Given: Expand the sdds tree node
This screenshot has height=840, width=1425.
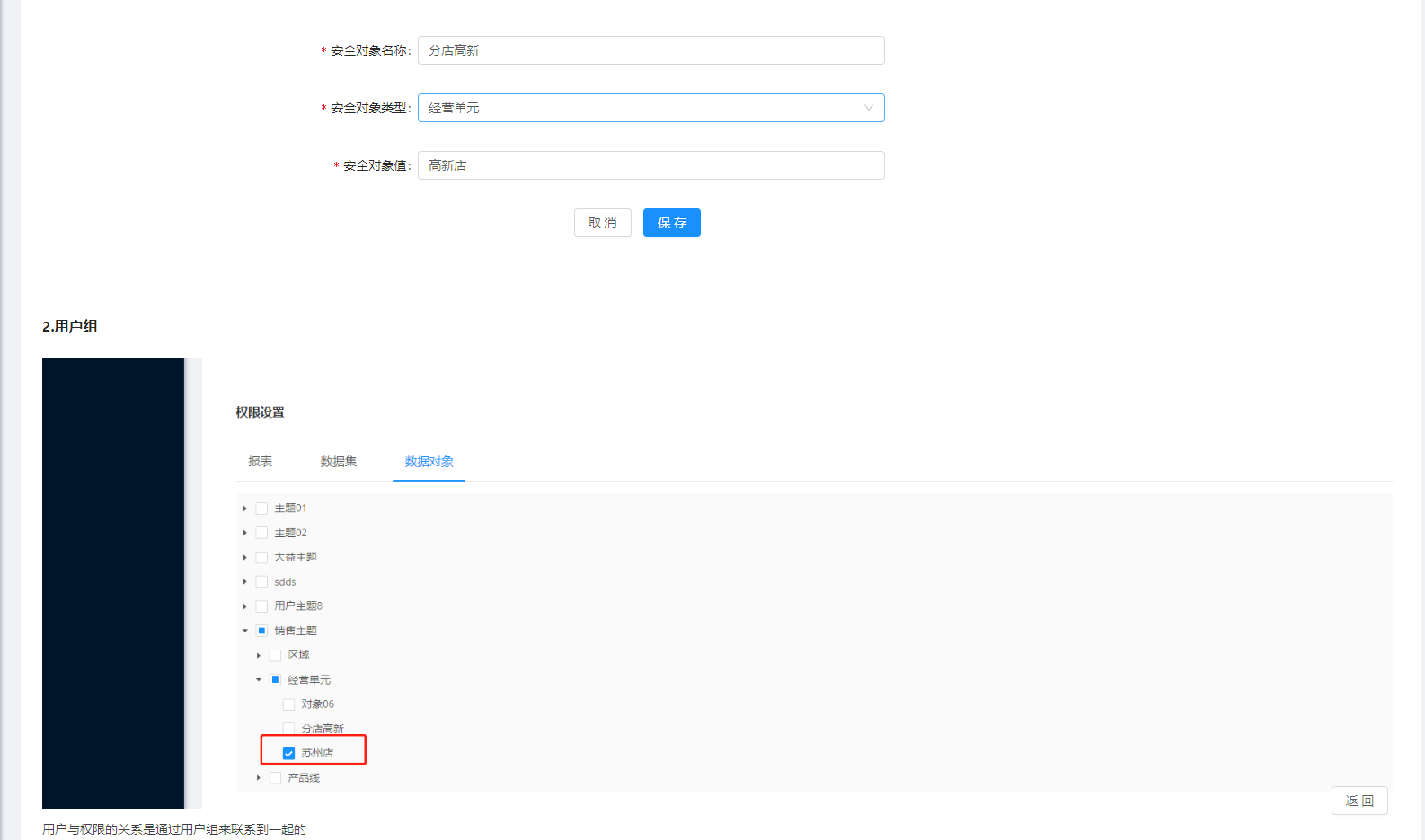Looking at the screenshot, I should click(x=245, y=582).
